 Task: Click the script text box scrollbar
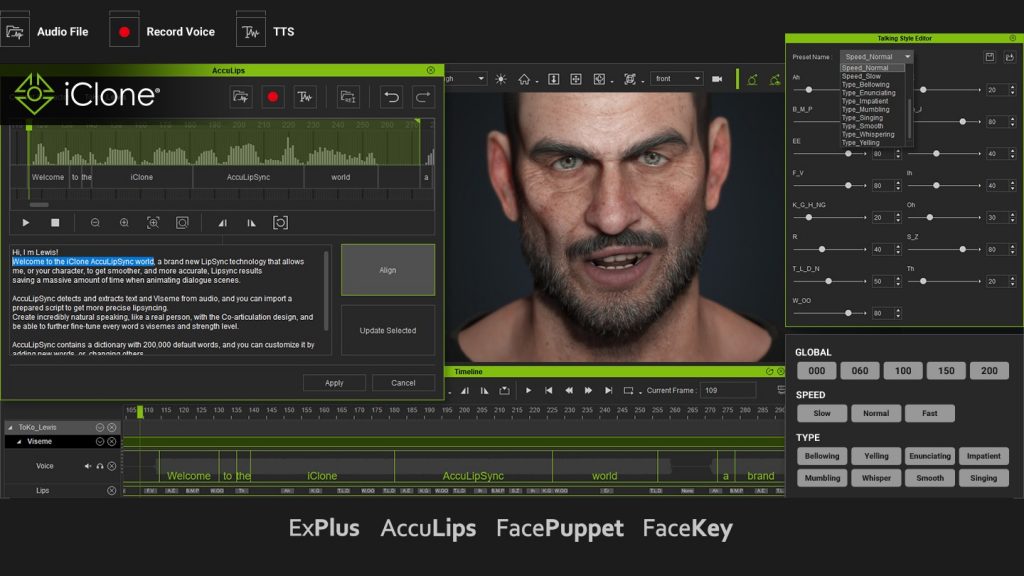pyautogui.click(x=327, y=293)
